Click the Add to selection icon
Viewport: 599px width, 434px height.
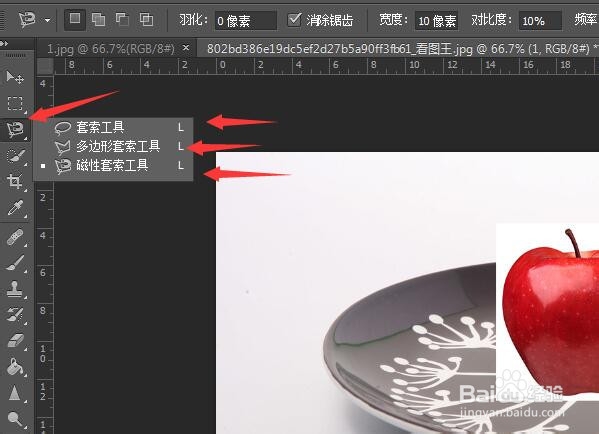click(99, 19)
